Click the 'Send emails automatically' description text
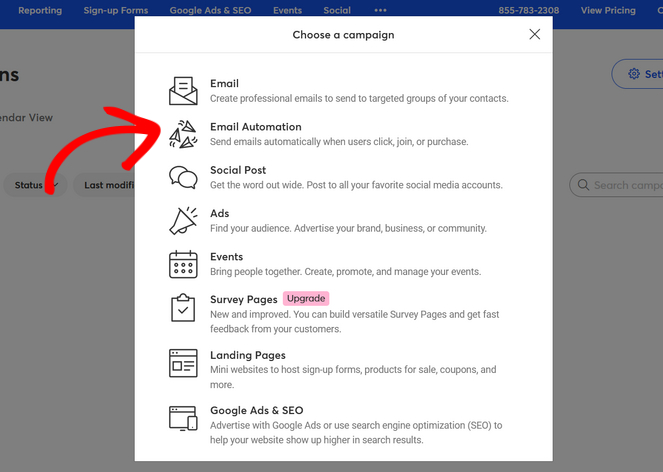Screen dimensions: 663x472 (x=339, y=142)
